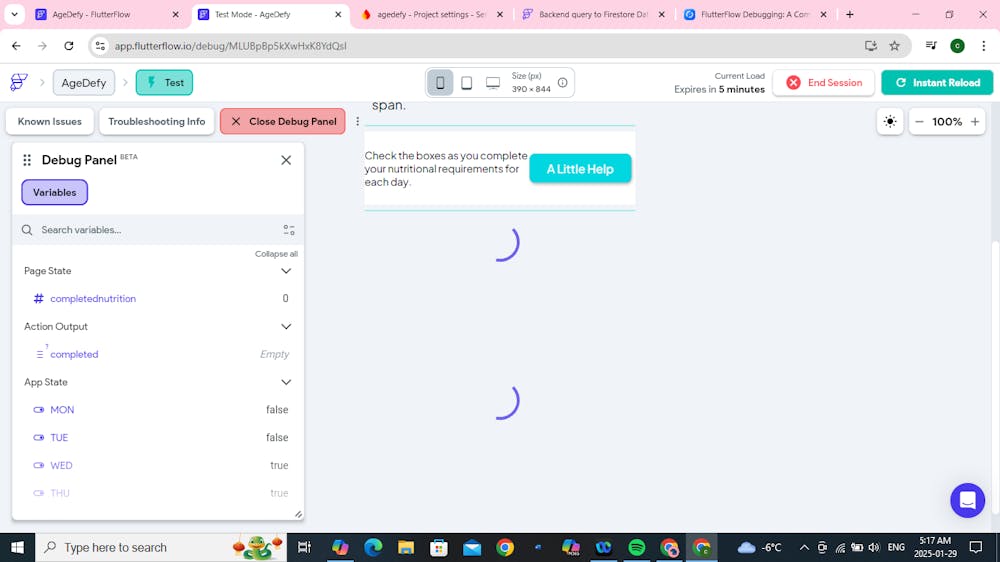Open the support chat bubble
The height and width of the screenshot is (562, 1000).
[x=967, y=500]
